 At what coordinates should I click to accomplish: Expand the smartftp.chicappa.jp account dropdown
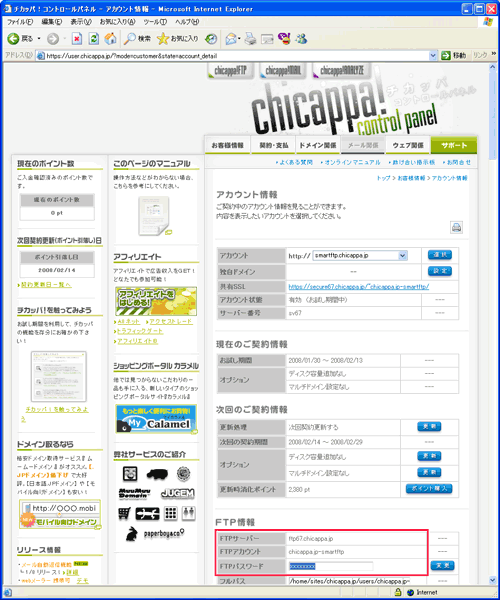(x=402, y=255)
